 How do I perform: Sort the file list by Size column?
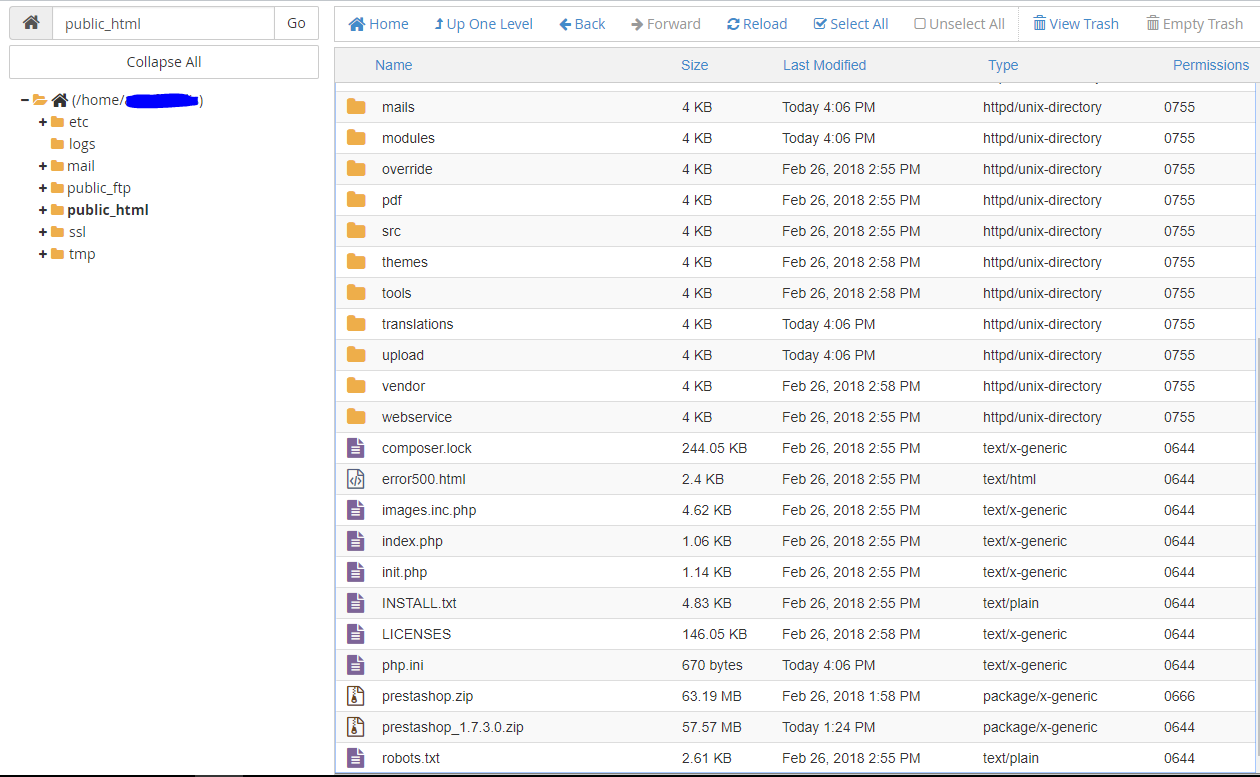pos(695,65)
